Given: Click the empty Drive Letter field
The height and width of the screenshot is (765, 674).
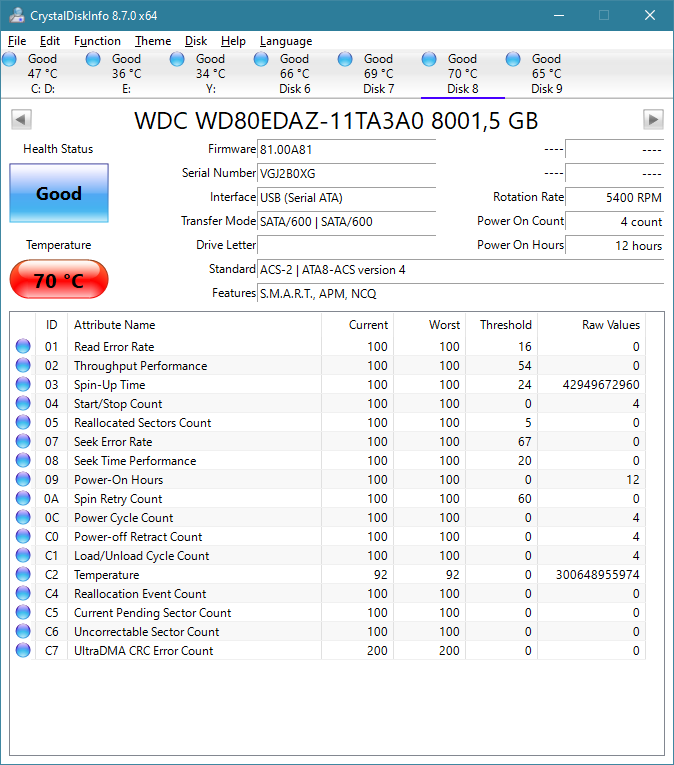Looking at the screenshot, I should (x=347, y=245).
